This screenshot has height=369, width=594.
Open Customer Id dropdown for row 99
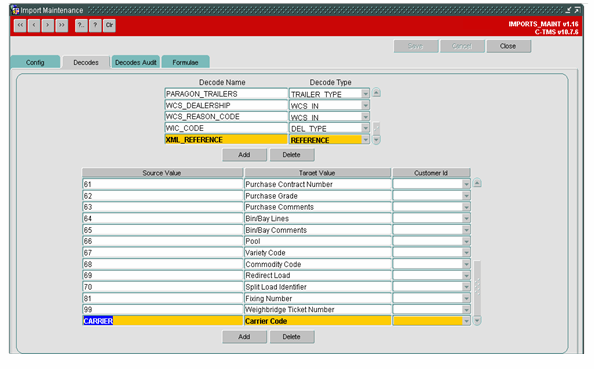pos(466,310)
